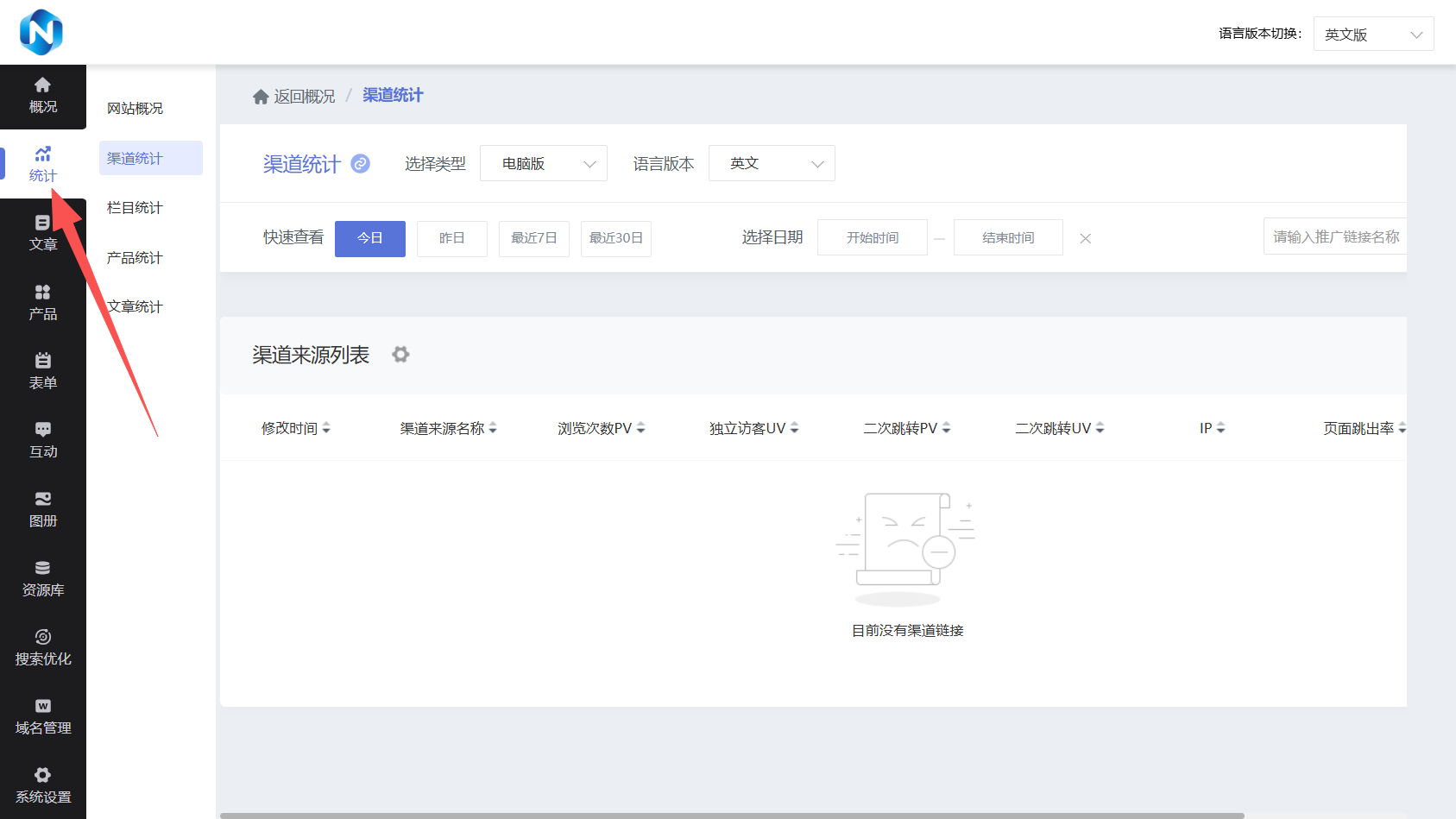
Task: Sort by 修改时间 column arrows
Action: [326, 428]
